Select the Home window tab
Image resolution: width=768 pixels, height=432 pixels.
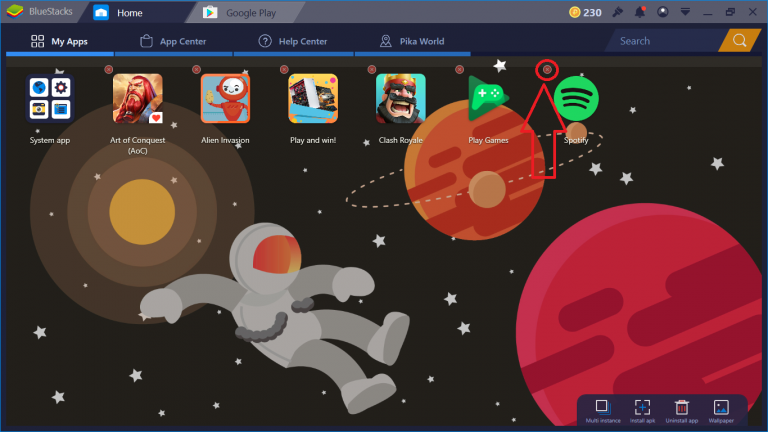point(130,13)
